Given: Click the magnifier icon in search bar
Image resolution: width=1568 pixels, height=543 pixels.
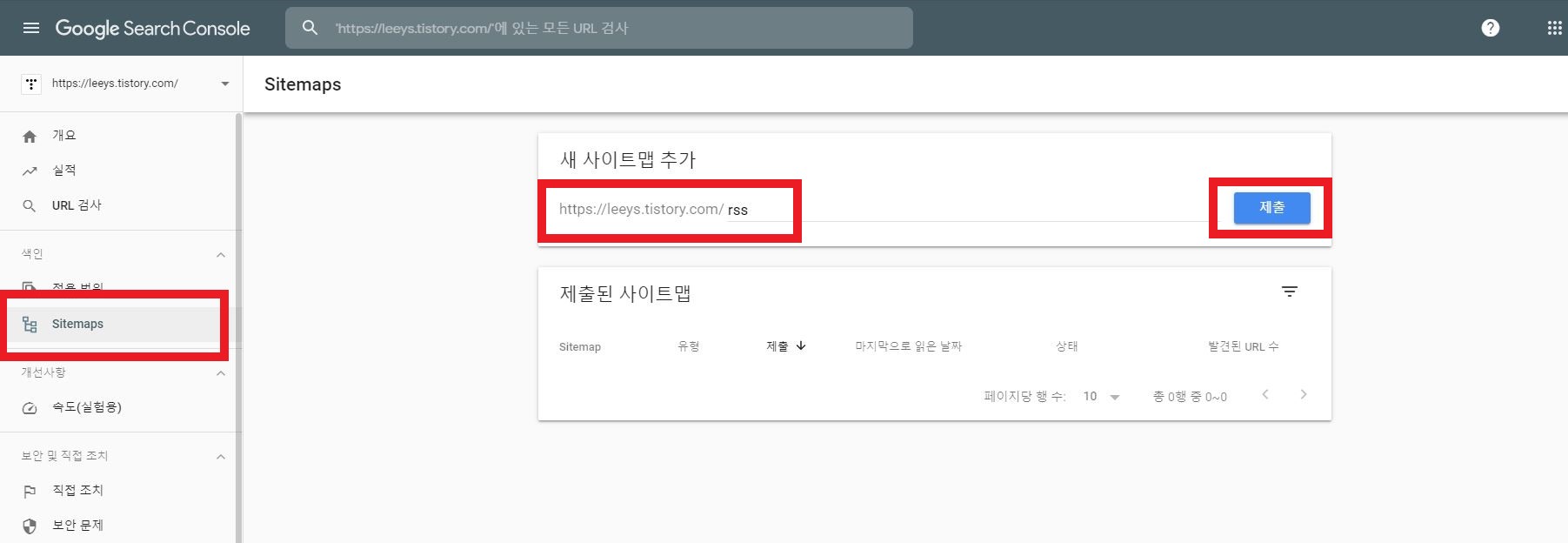Looking at the screenshot, I should click(310, 28).
